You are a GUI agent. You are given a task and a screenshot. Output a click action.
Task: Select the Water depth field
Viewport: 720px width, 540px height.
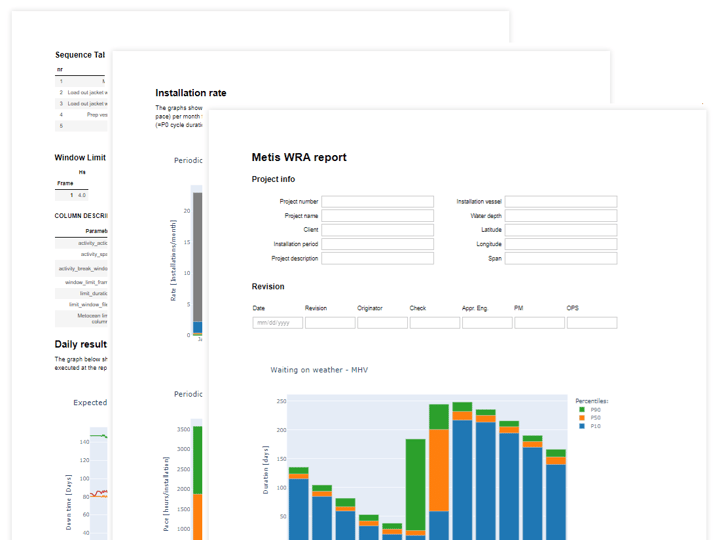(561, 216)
